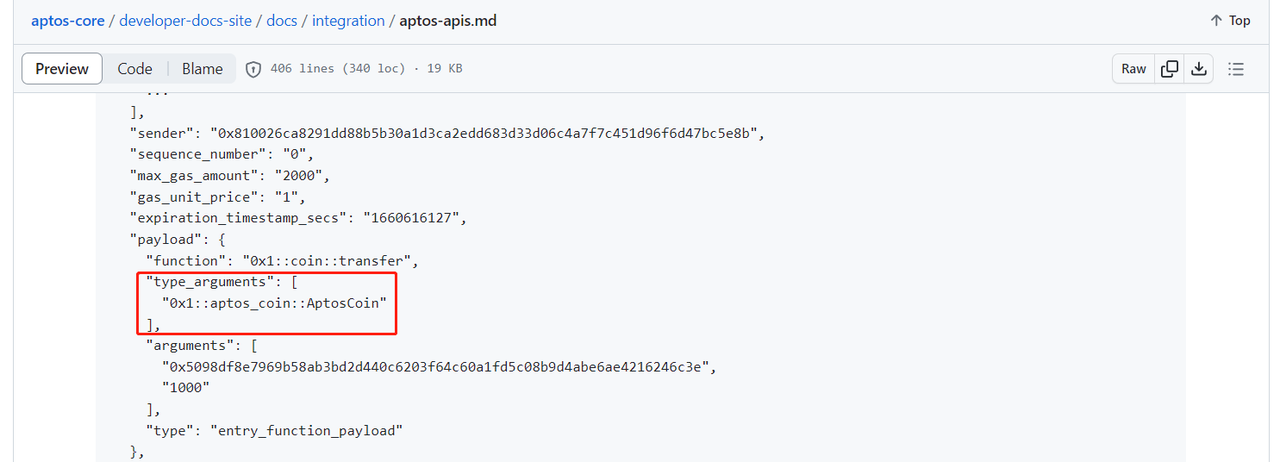Image resolution: width=1280 pixels, height=462 pixels.
Task: Click the "0x1::aptos_coin::AptosCoin" value
Action: 274,303
